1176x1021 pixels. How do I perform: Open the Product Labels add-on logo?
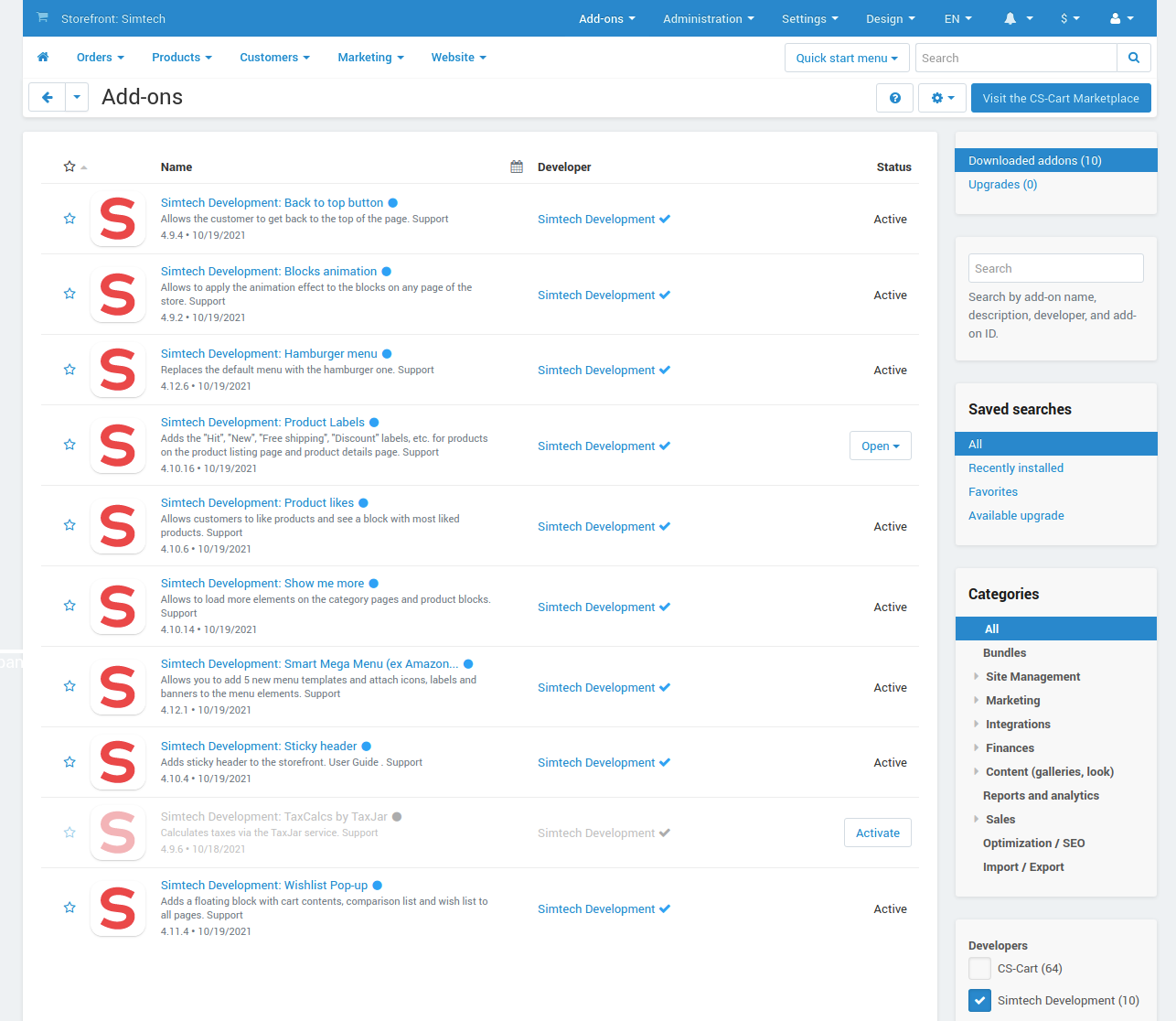click(118, 446)
